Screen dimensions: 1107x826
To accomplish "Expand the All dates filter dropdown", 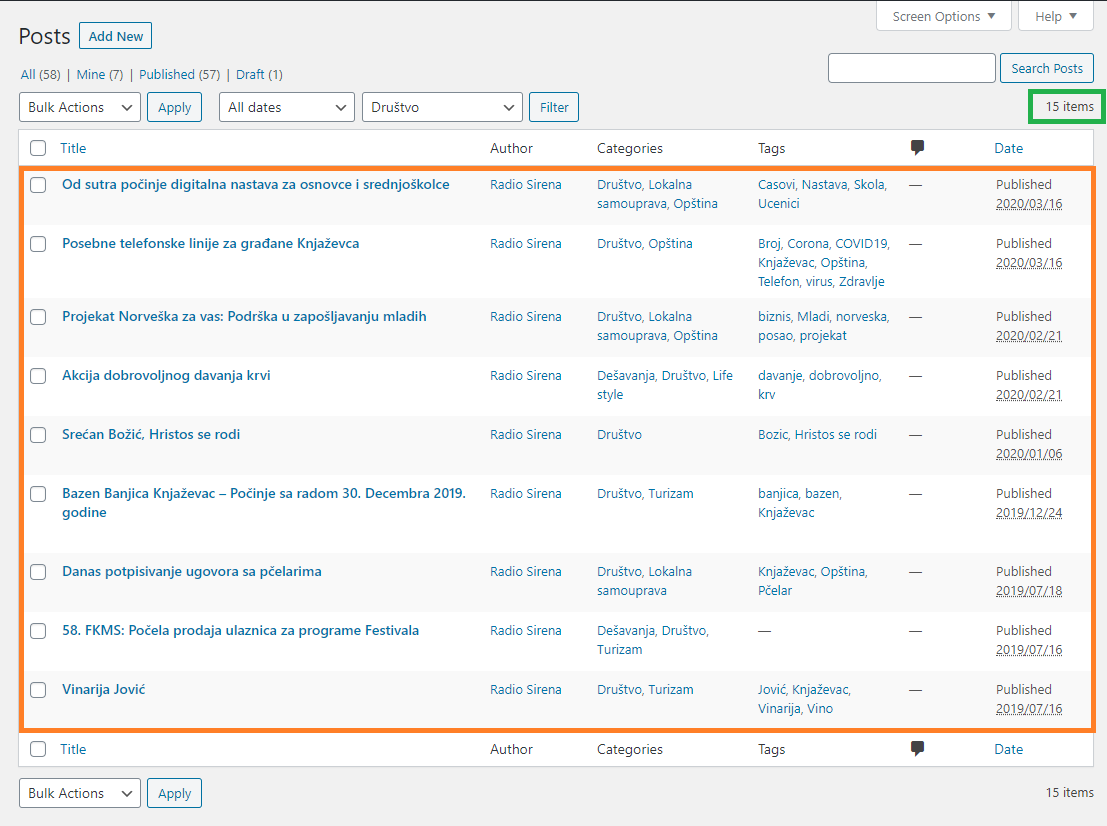I will click(x=287, y=107).
